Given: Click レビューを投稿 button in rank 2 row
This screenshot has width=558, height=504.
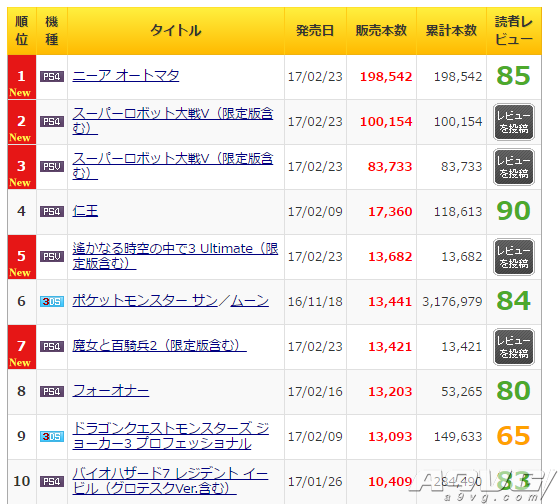Looking at the screenshot, I should click(514, 122).
